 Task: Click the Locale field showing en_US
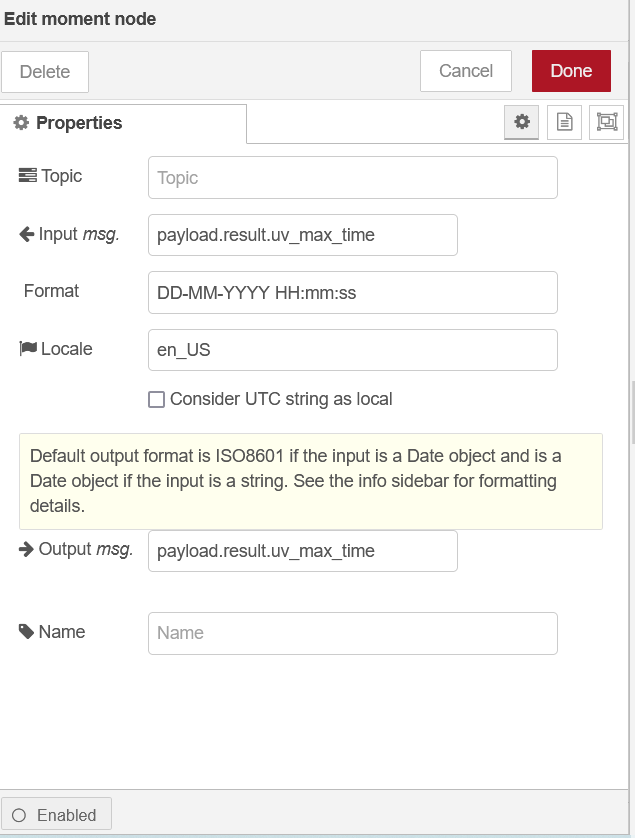pyautogui.click(x=352, y=350)
